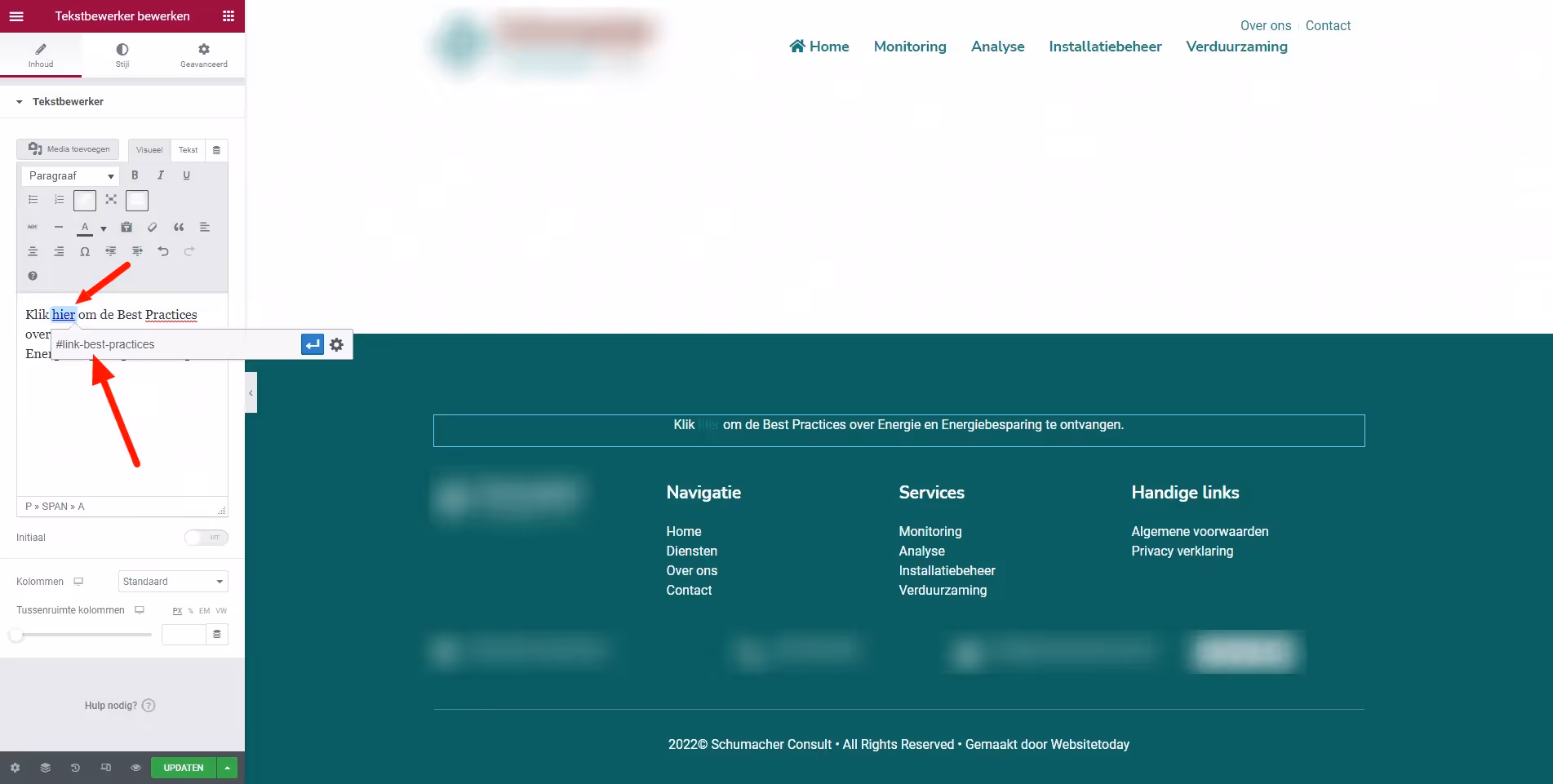Open the History icon in bottom bar
Image resolution: width=1553 pixels, height=784 pixels.
(75, 768)
